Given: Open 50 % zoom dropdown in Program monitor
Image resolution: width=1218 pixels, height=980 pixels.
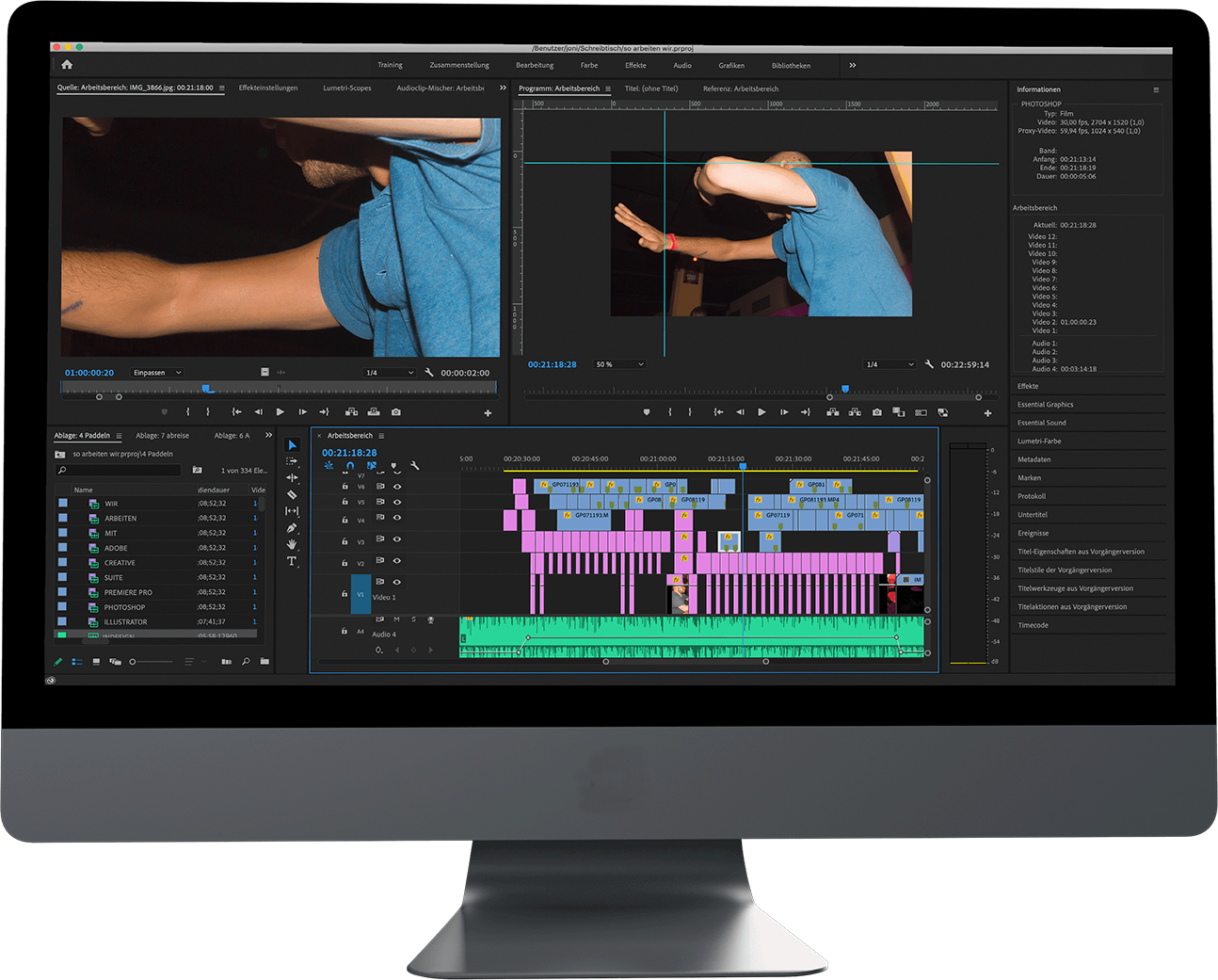Looking at the screenshot, I should click(619, 364).
